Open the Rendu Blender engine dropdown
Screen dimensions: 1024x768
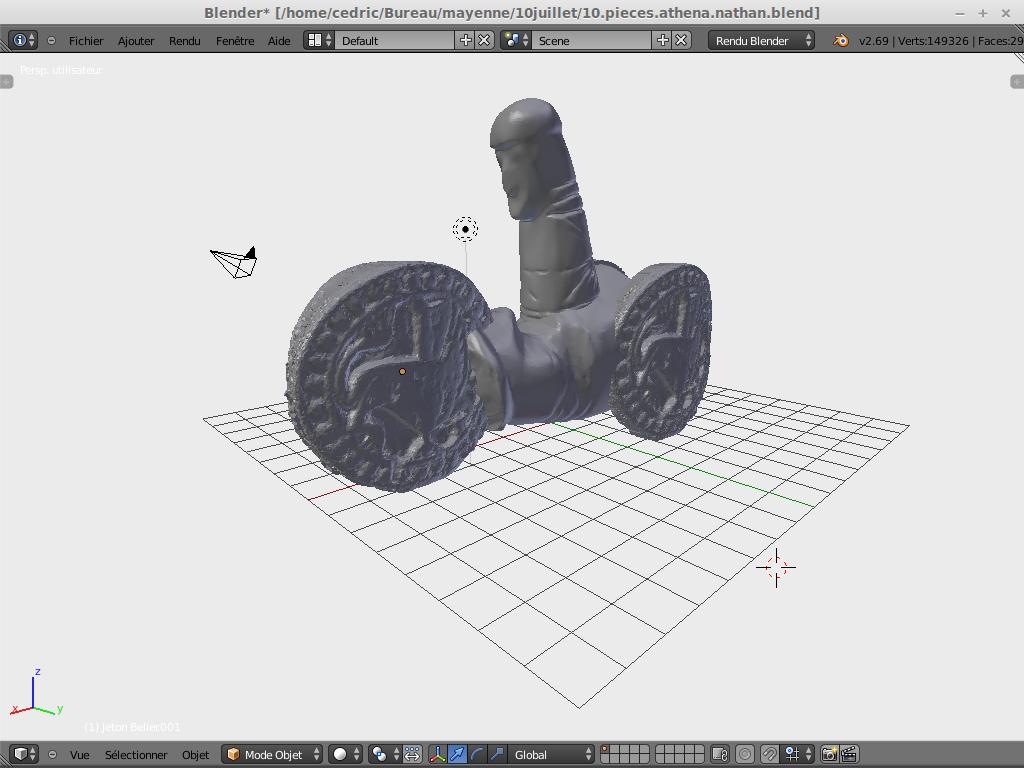pyautogui.click(x=761, y=41)
